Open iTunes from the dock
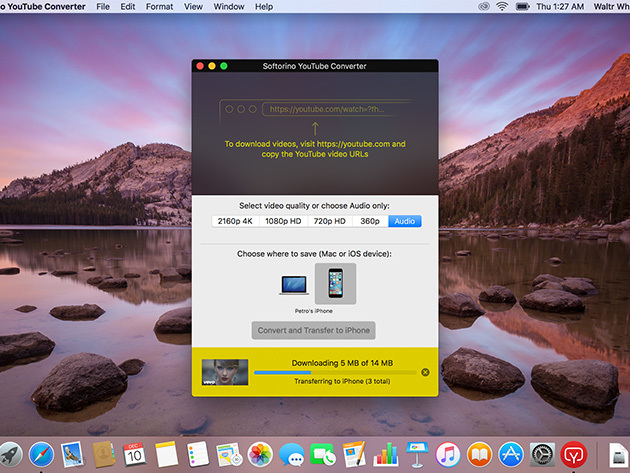 (448, 455)
